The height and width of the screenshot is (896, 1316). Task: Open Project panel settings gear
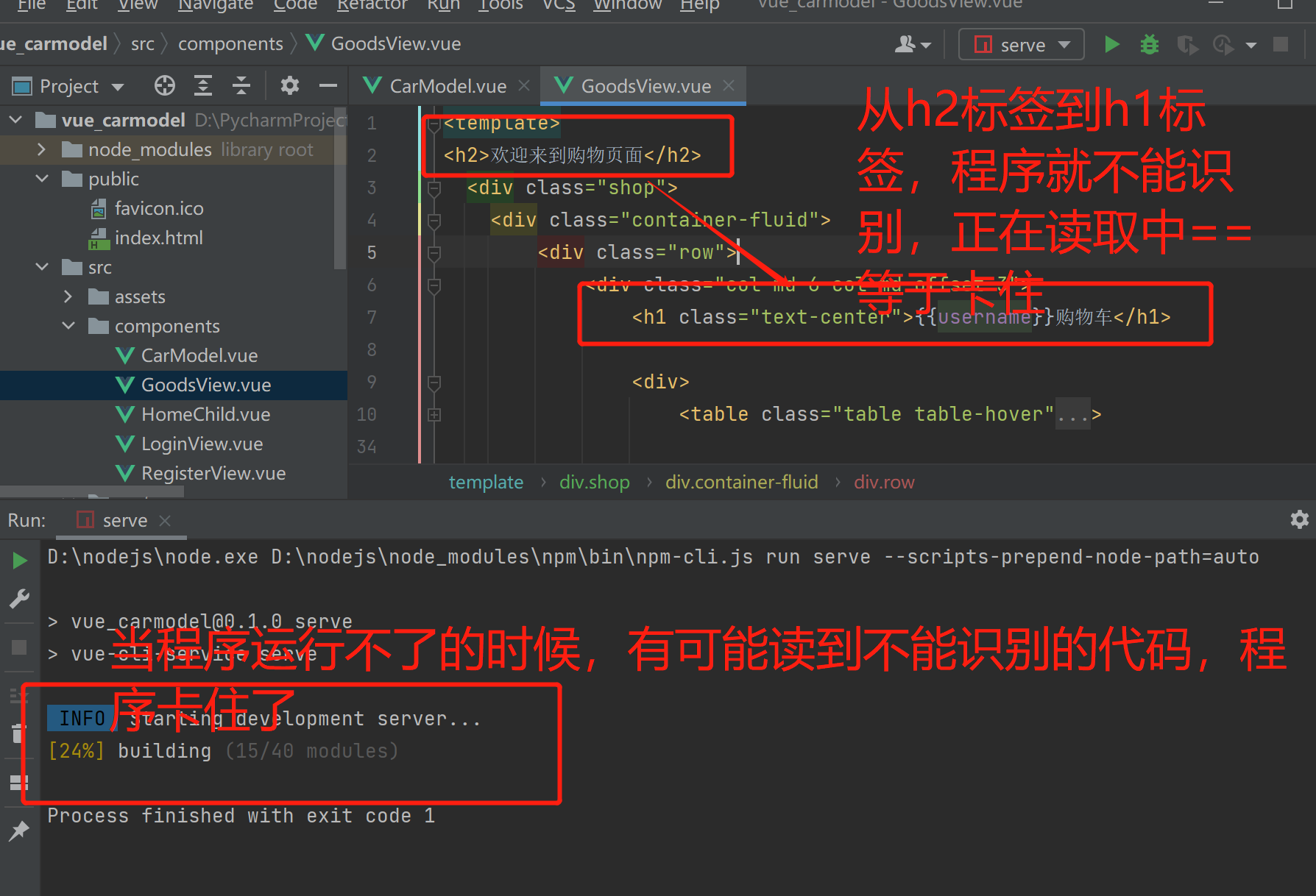[x=290, y=86]
